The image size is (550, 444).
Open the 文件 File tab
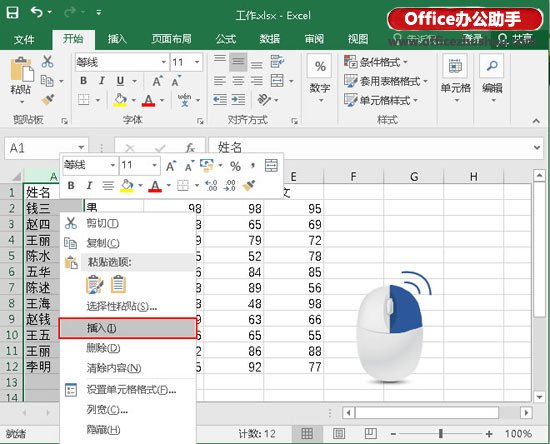24,39
